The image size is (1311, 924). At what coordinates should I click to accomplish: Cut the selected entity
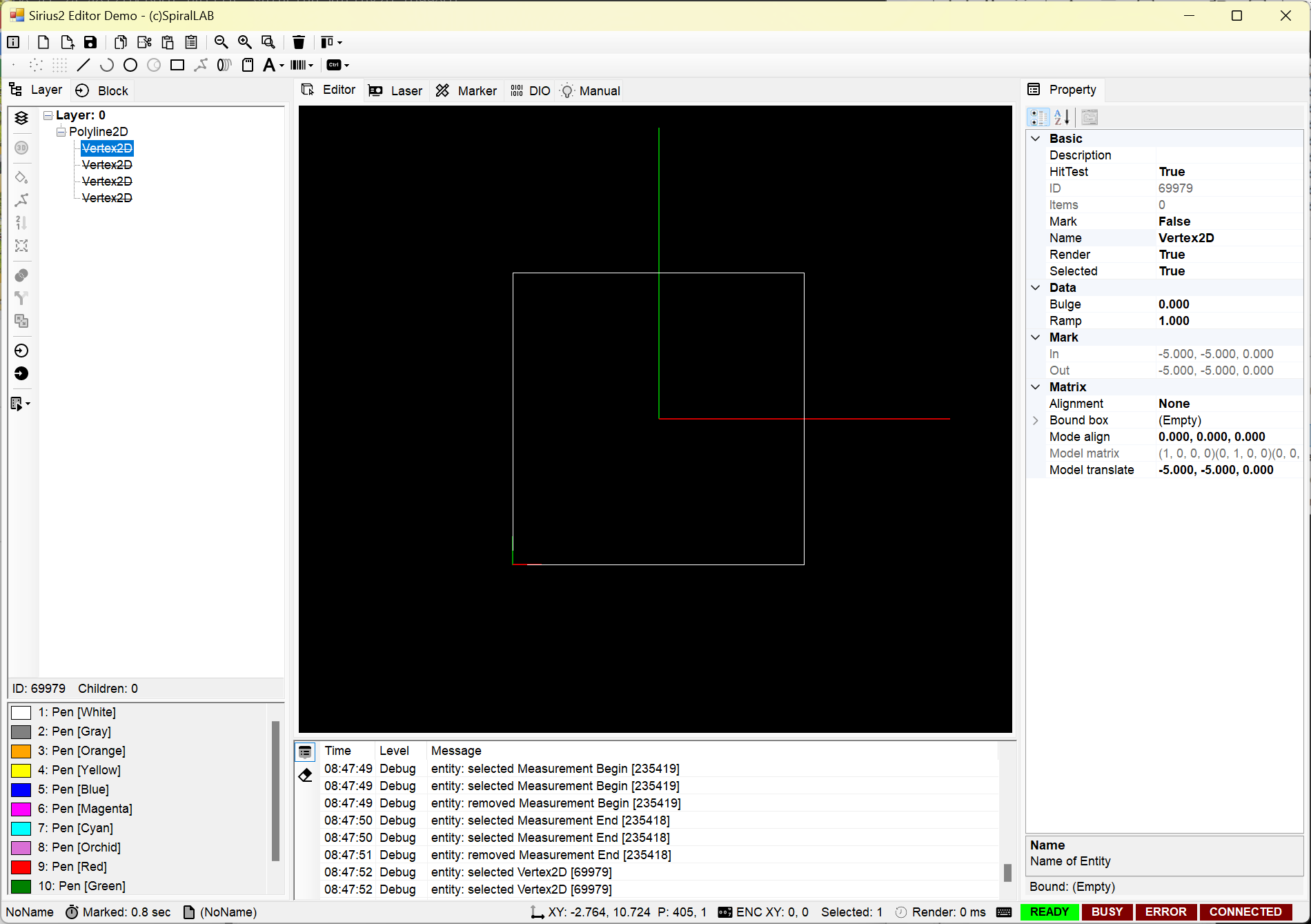pyautogui.click(x=144, y=42)
